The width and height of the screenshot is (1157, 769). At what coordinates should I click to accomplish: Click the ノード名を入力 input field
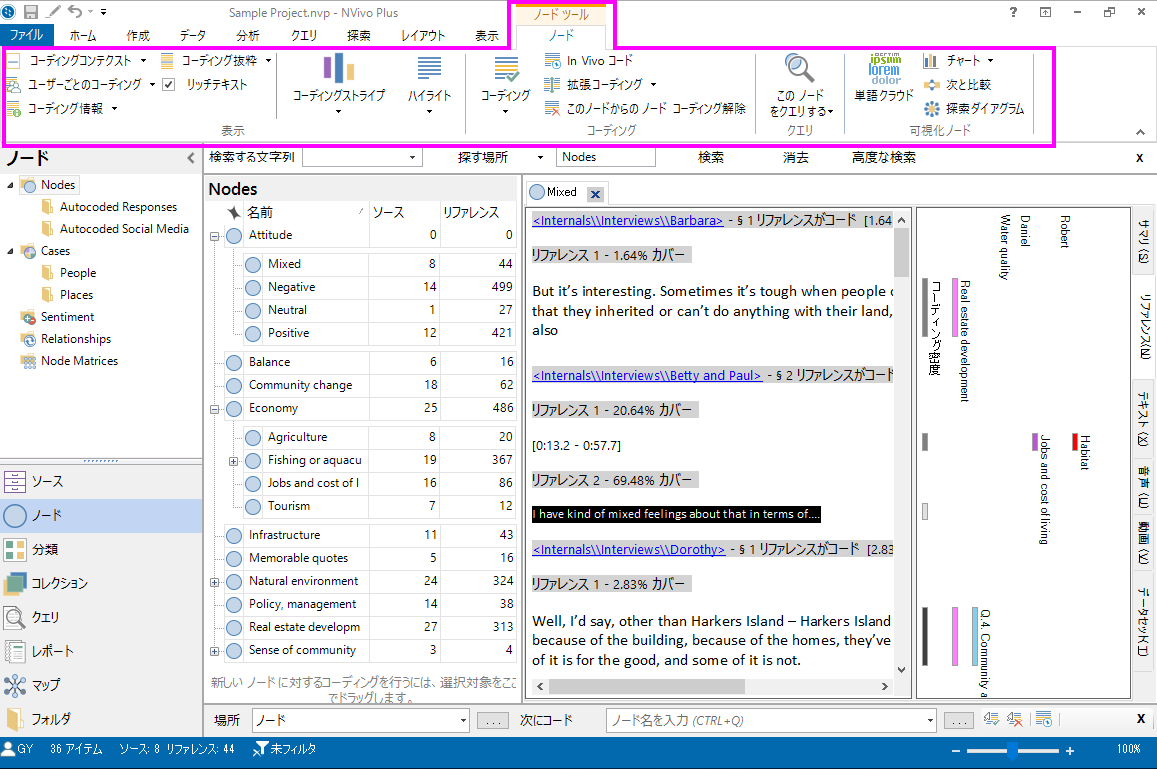point(771,720)
